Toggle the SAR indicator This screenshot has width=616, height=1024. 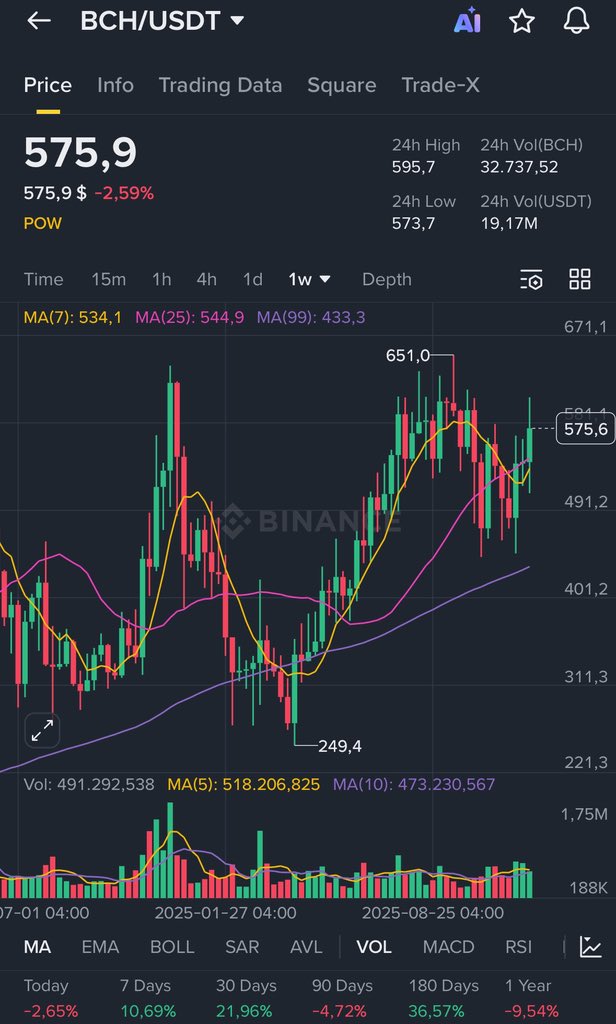click(x=242, y=947)
